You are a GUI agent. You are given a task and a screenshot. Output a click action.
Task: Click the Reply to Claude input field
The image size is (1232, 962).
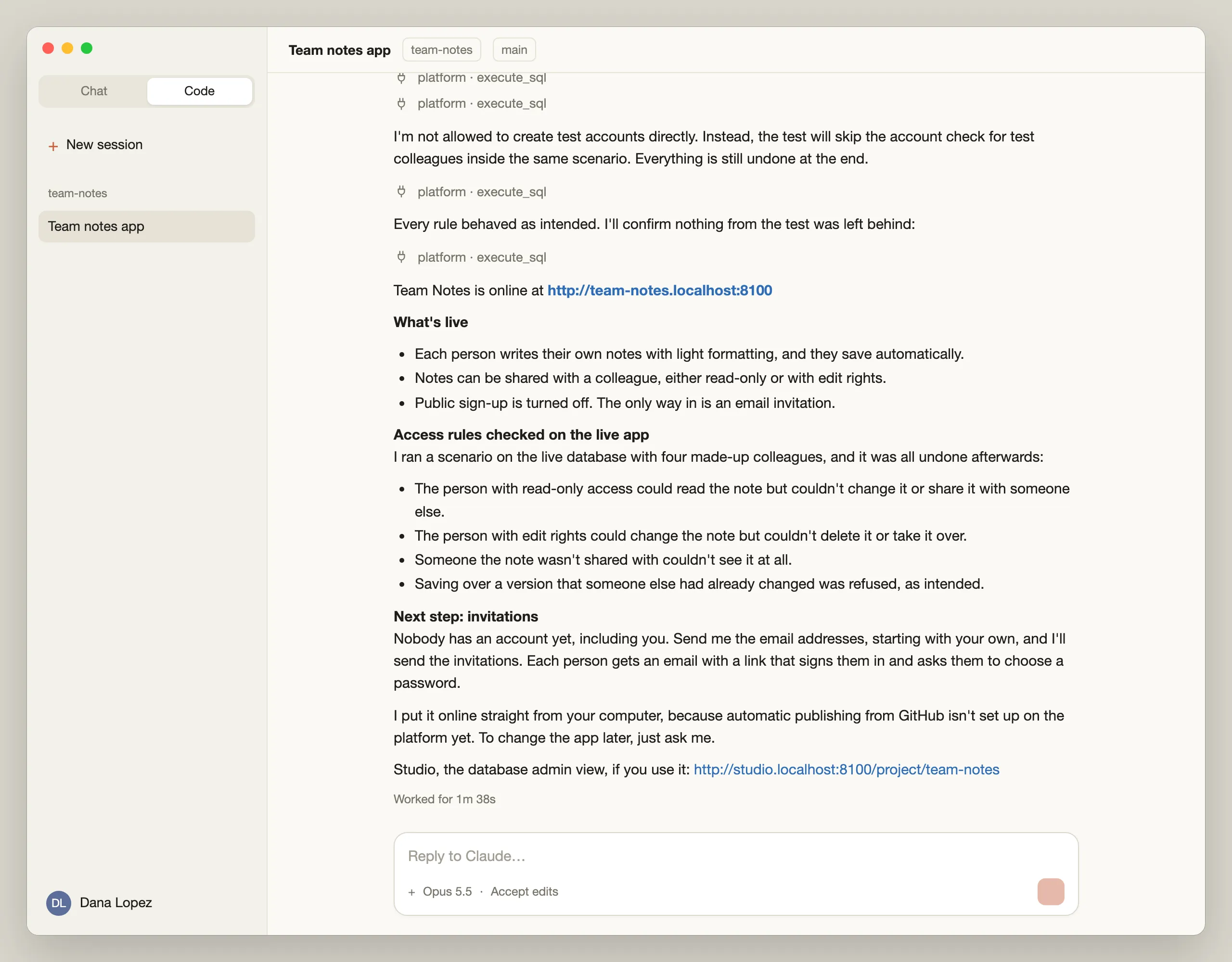point(735,856)
